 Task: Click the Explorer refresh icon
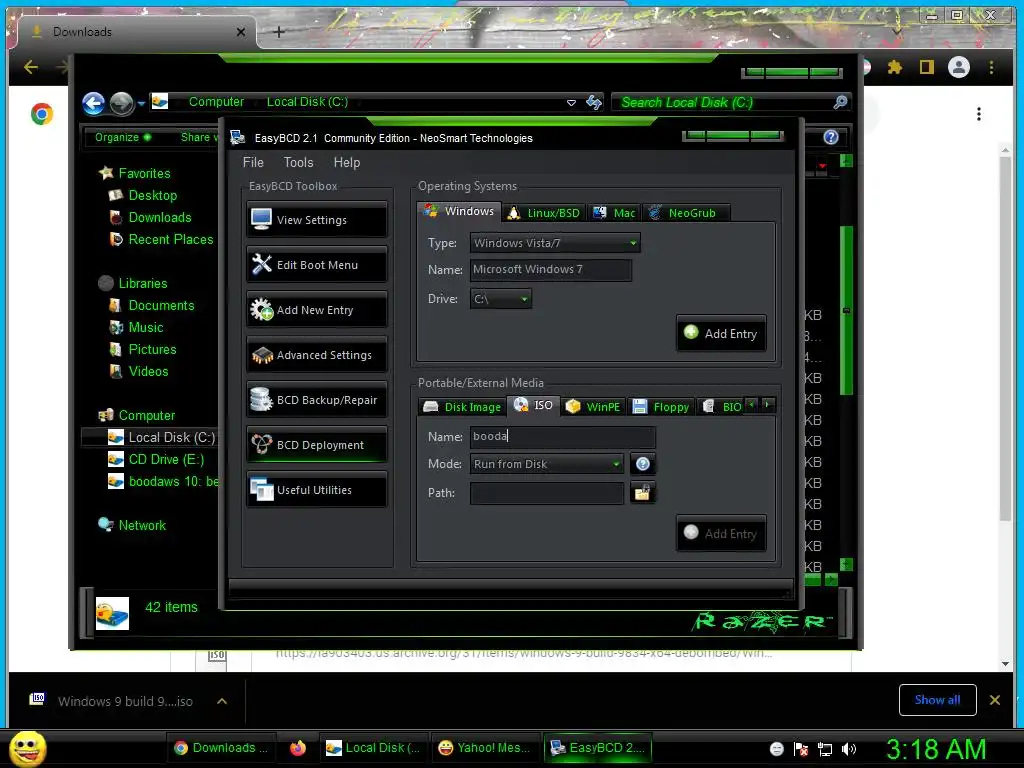point(594,102)
